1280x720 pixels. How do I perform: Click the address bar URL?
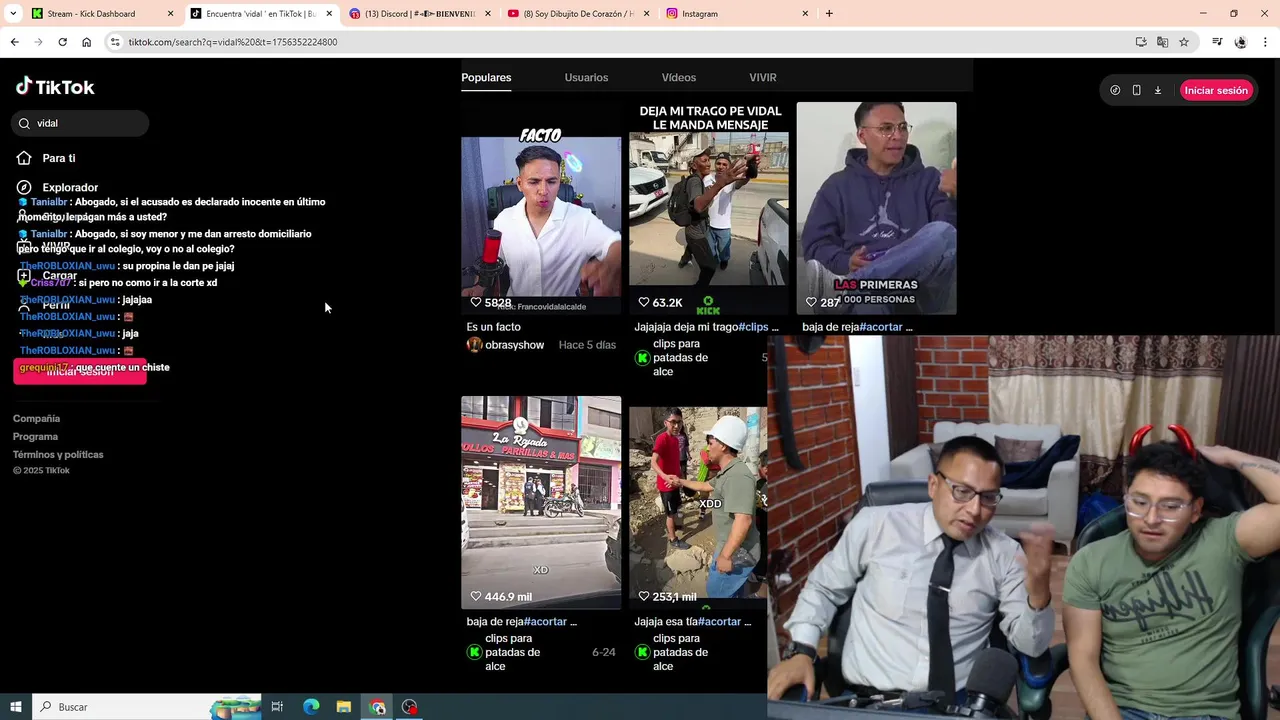pos(232,42)
